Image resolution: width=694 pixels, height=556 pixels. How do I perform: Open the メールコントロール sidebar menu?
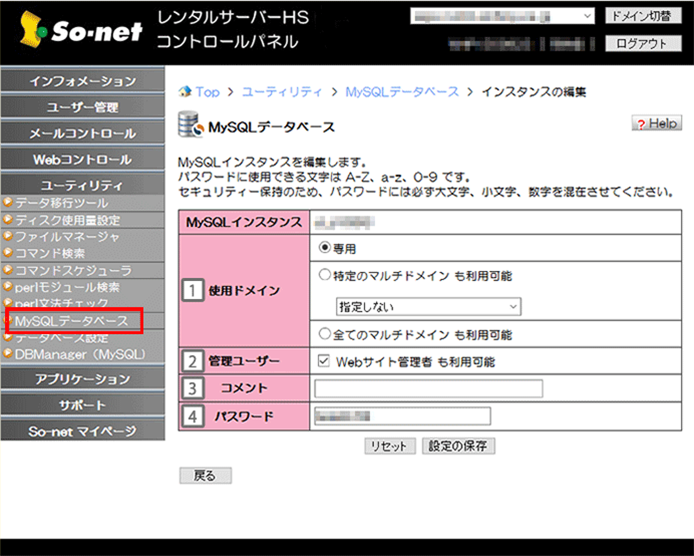coord(82,133)
